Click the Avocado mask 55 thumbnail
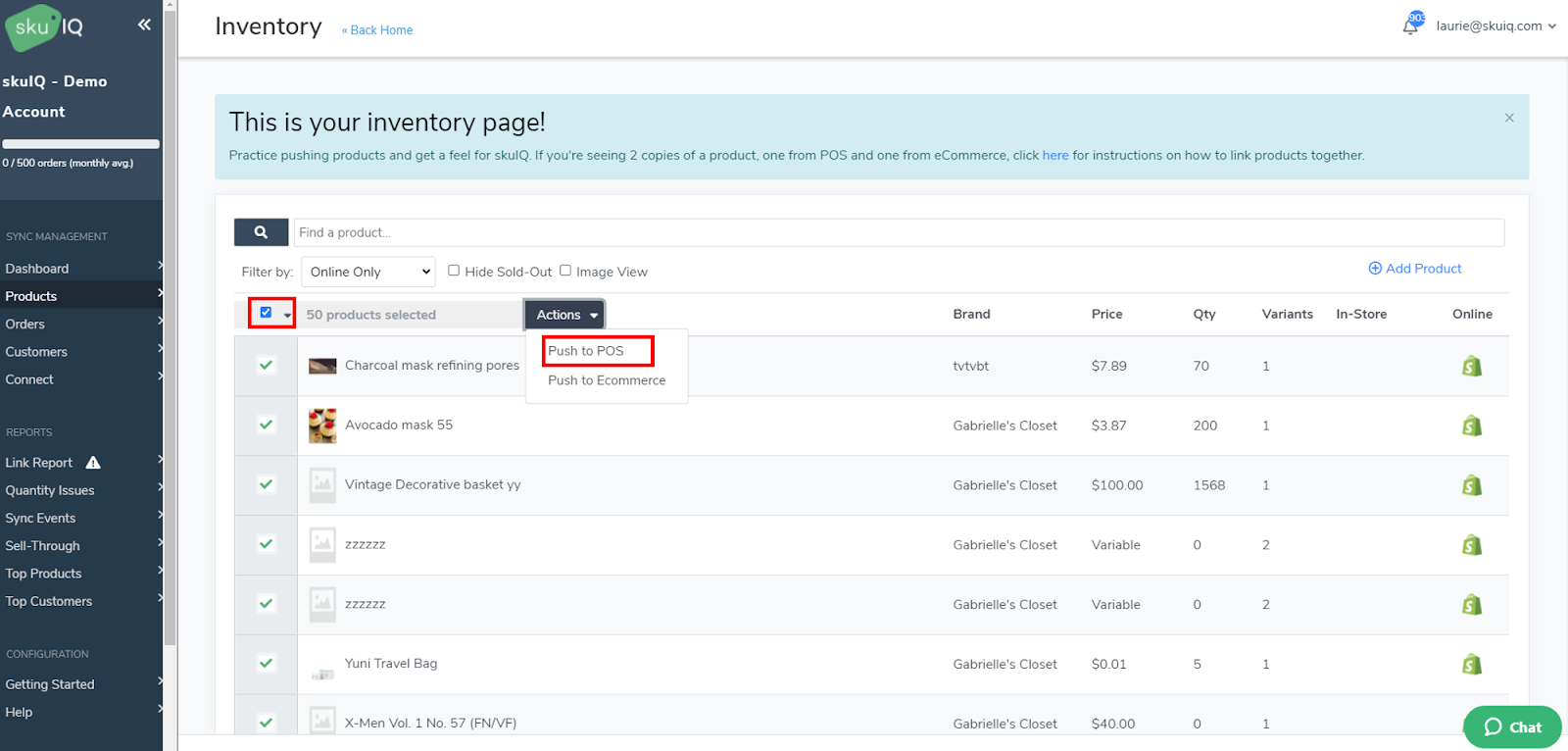Viewport: 1568px width, 751px height. (x=322, y=426)
